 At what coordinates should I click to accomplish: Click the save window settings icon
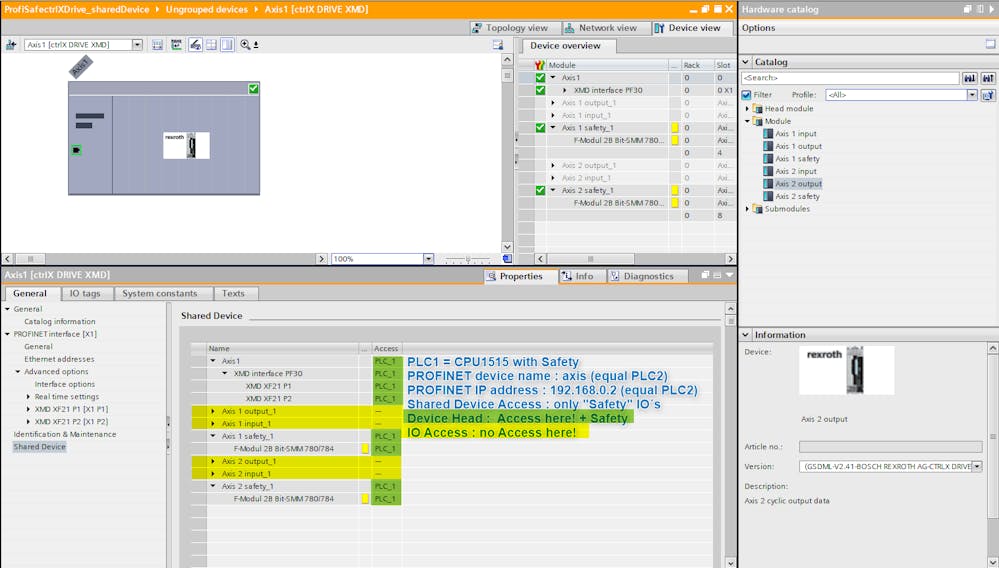[498, 45]
